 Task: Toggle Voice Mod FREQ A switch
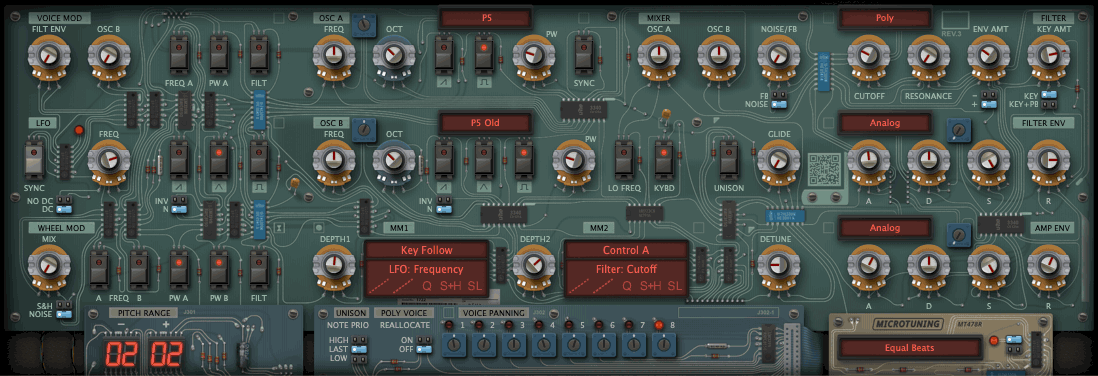click(x=179, y=55)
